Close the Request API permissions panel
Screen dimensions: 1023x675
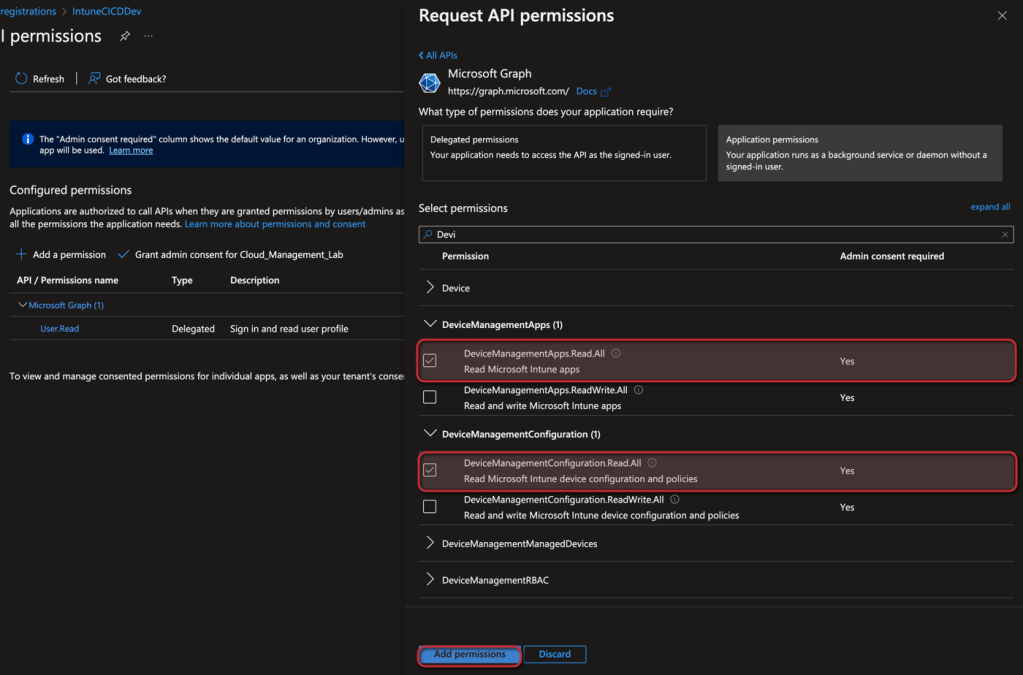pyautogui.click(x=1002, y=16)
